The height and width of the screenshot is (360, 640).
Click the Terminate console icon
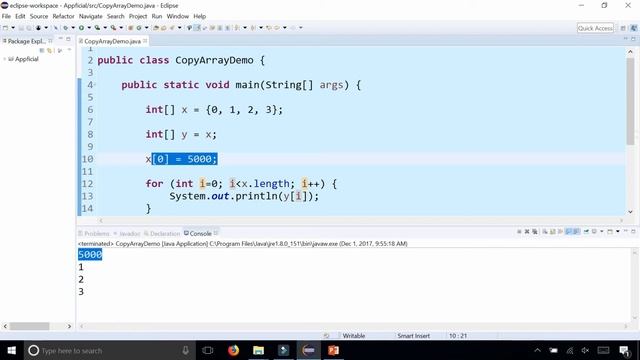(x=519, y=231)
